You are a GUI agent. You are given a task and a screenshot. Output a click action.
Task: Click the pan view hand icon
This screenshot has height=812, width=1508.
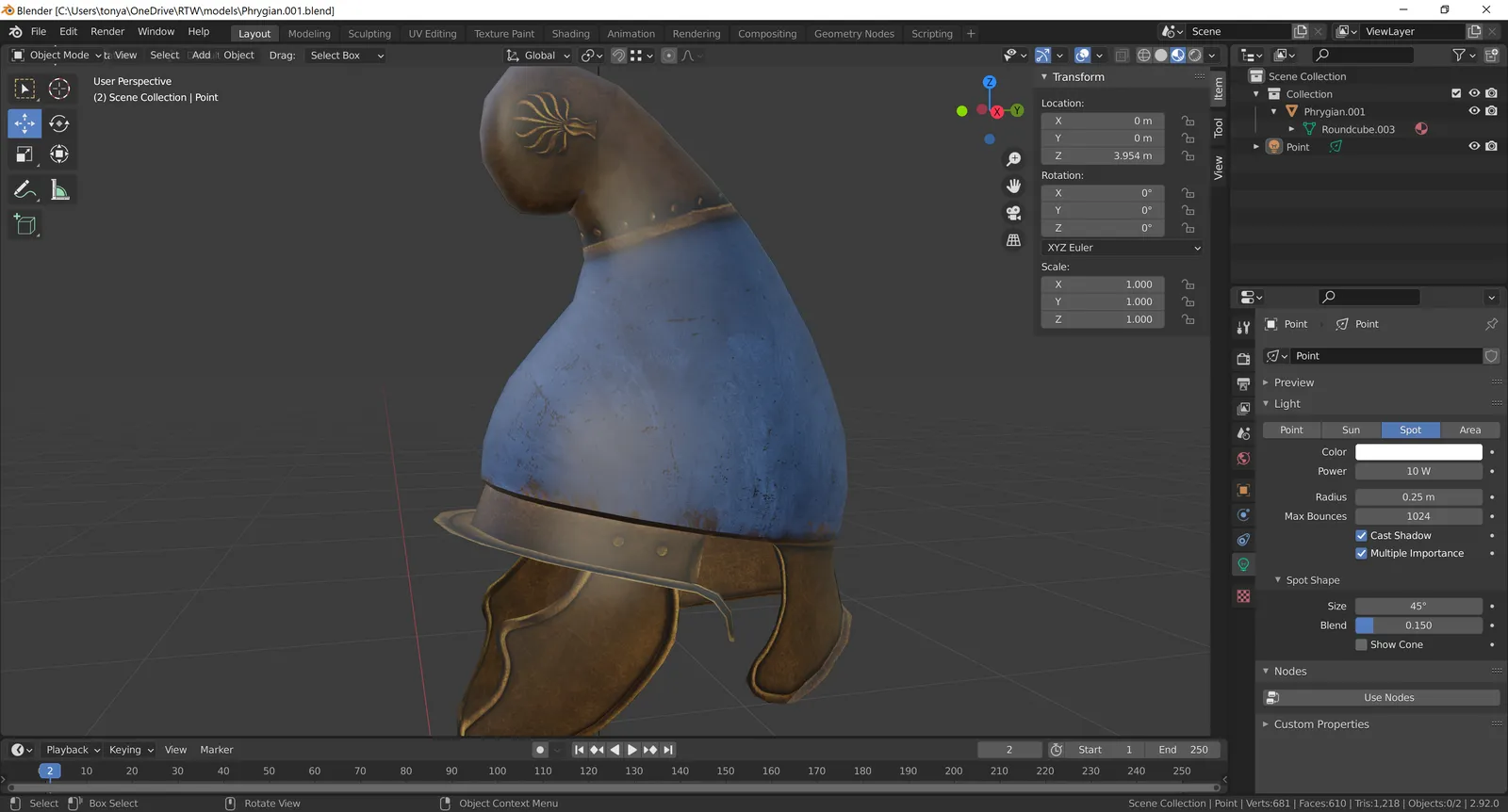(1014, 186)
